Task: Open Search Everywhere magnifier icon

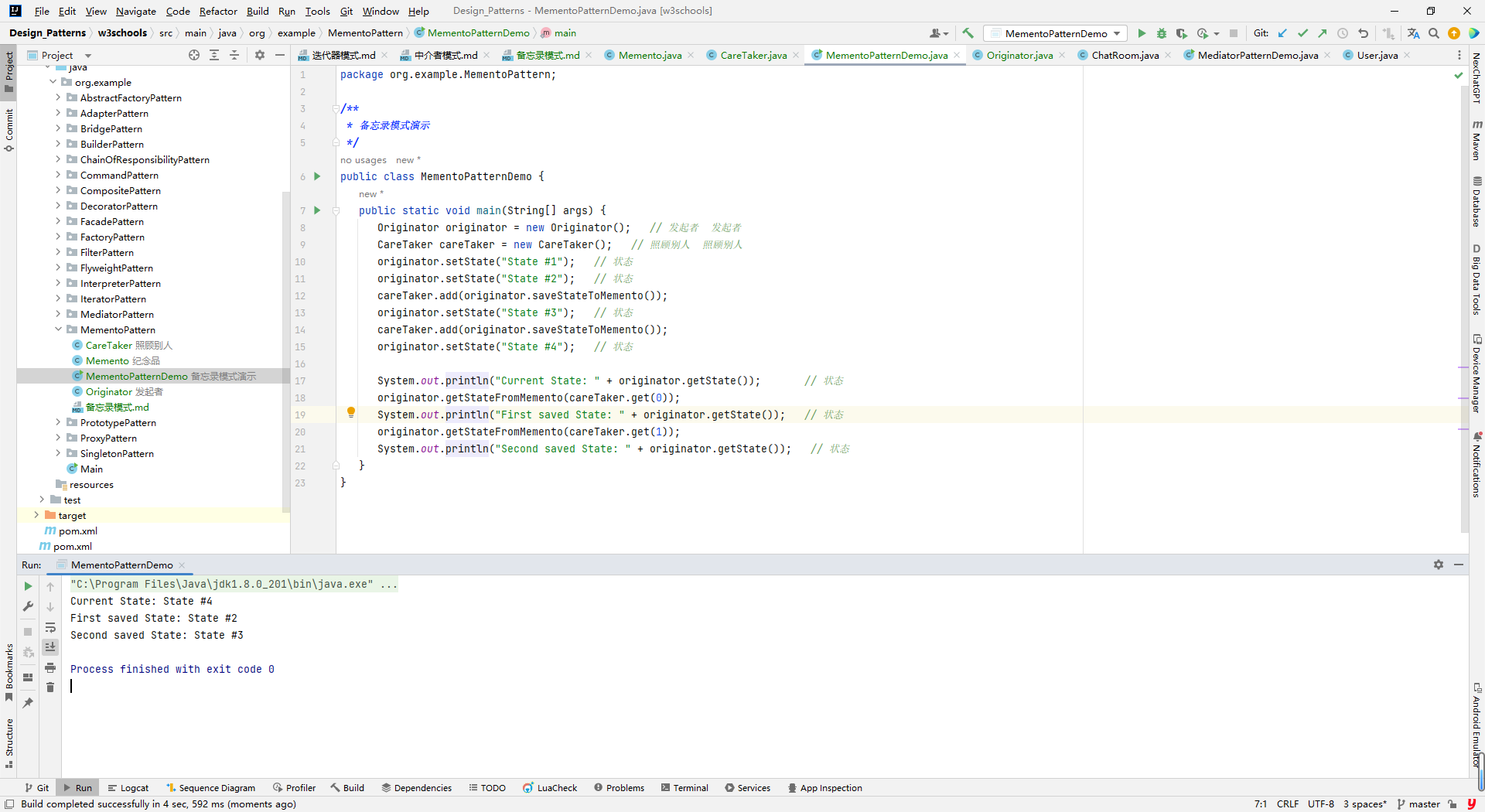Action: pyautogui.click(x=1434, y=33)
